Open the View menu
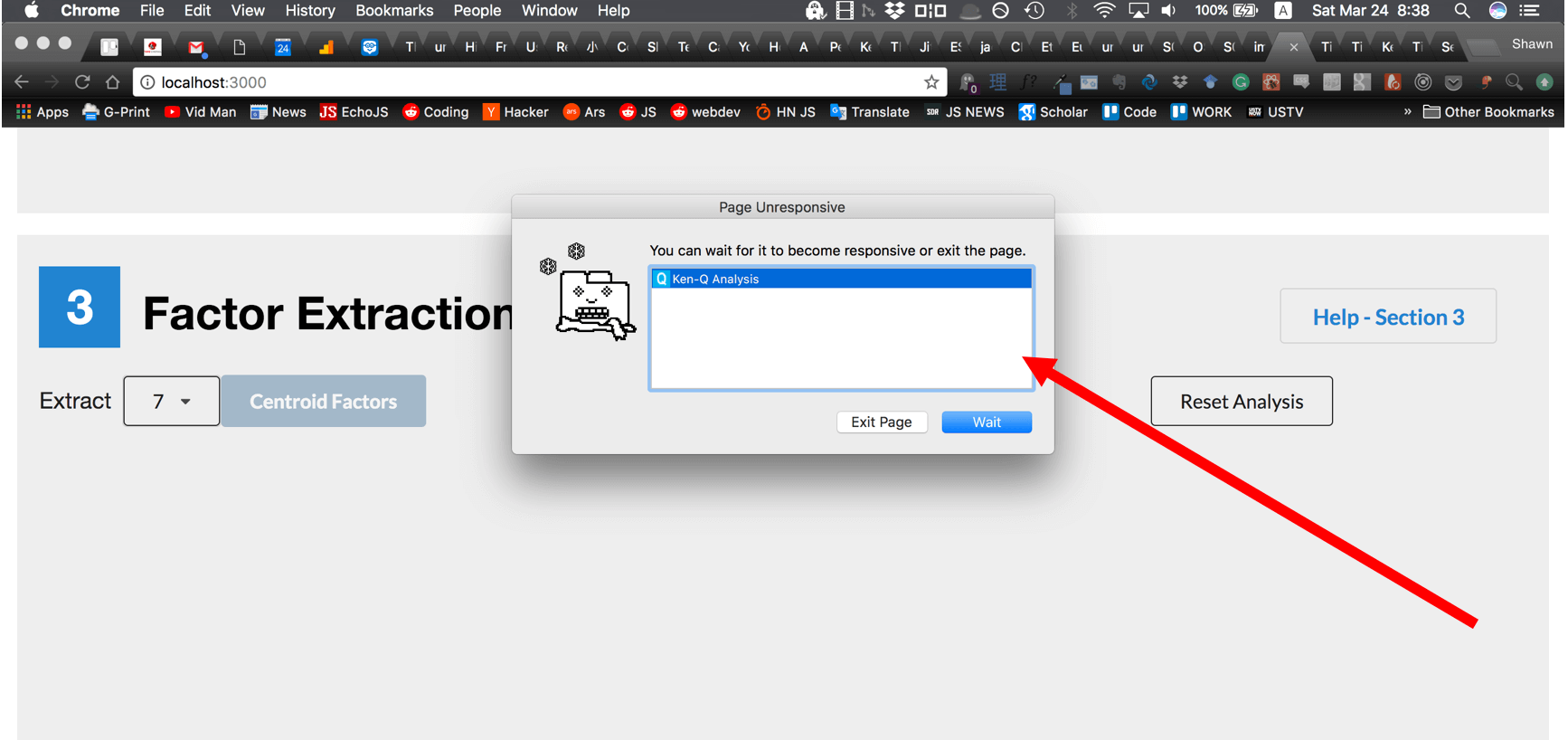Image resolution: width=1568 pixels, height=740 pixels. [x=248, y=11]
